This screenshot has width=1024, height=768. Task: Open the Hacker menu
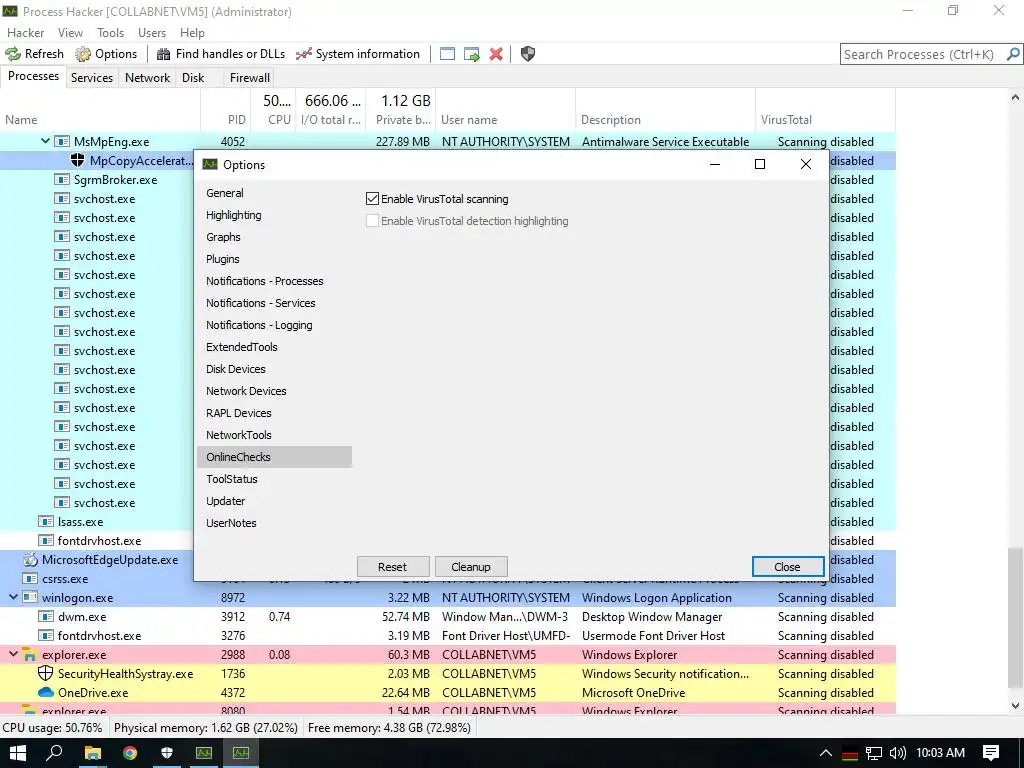point(25,33)
